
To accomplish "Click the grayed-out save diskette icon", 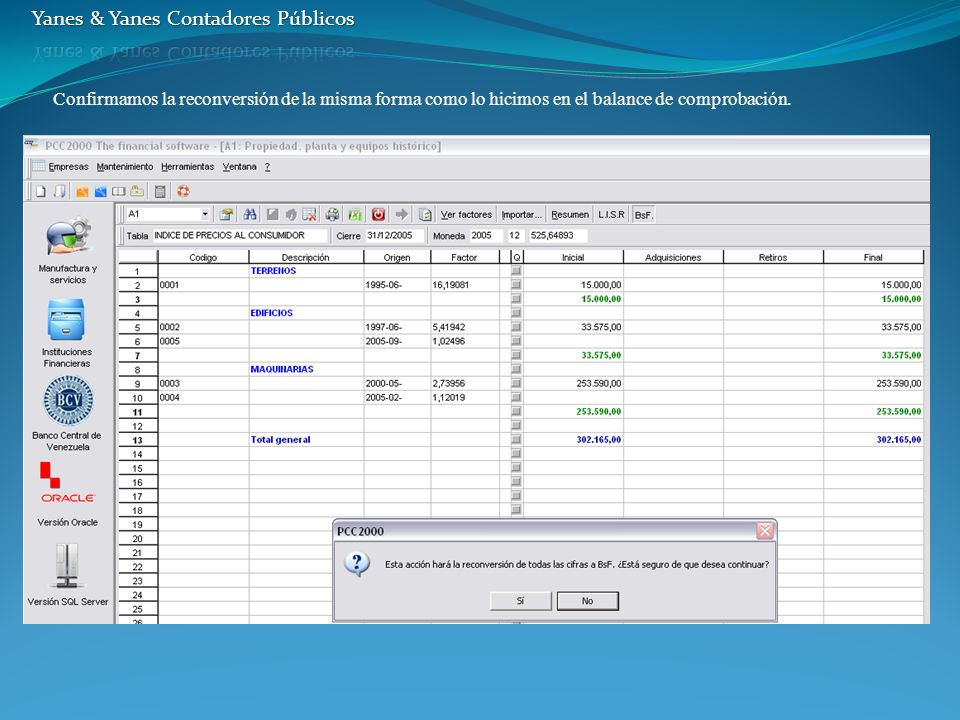I will pyautogui.click(x=272, y=214).
